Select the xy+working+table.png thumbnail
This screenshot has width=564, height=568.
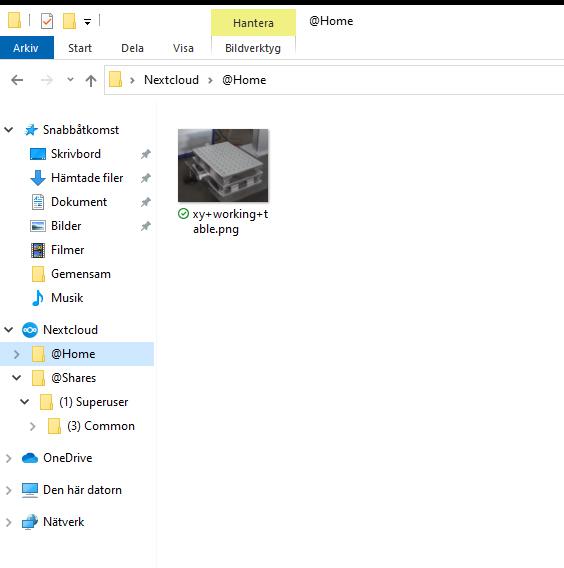[223, 166]
